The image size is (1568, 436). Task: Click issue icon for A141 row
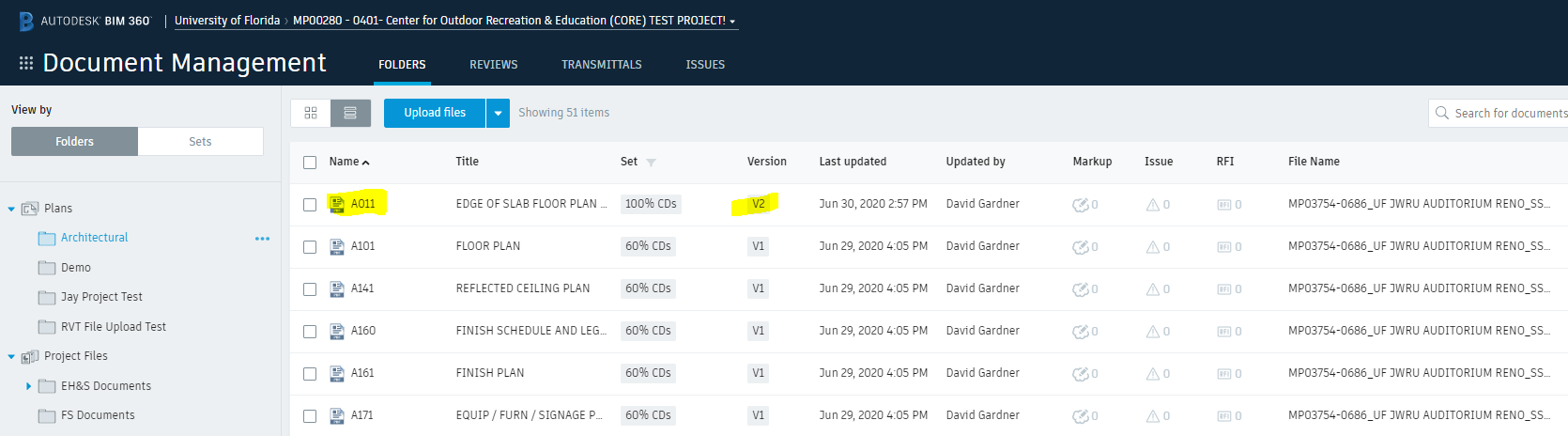tap(1152, 288)
